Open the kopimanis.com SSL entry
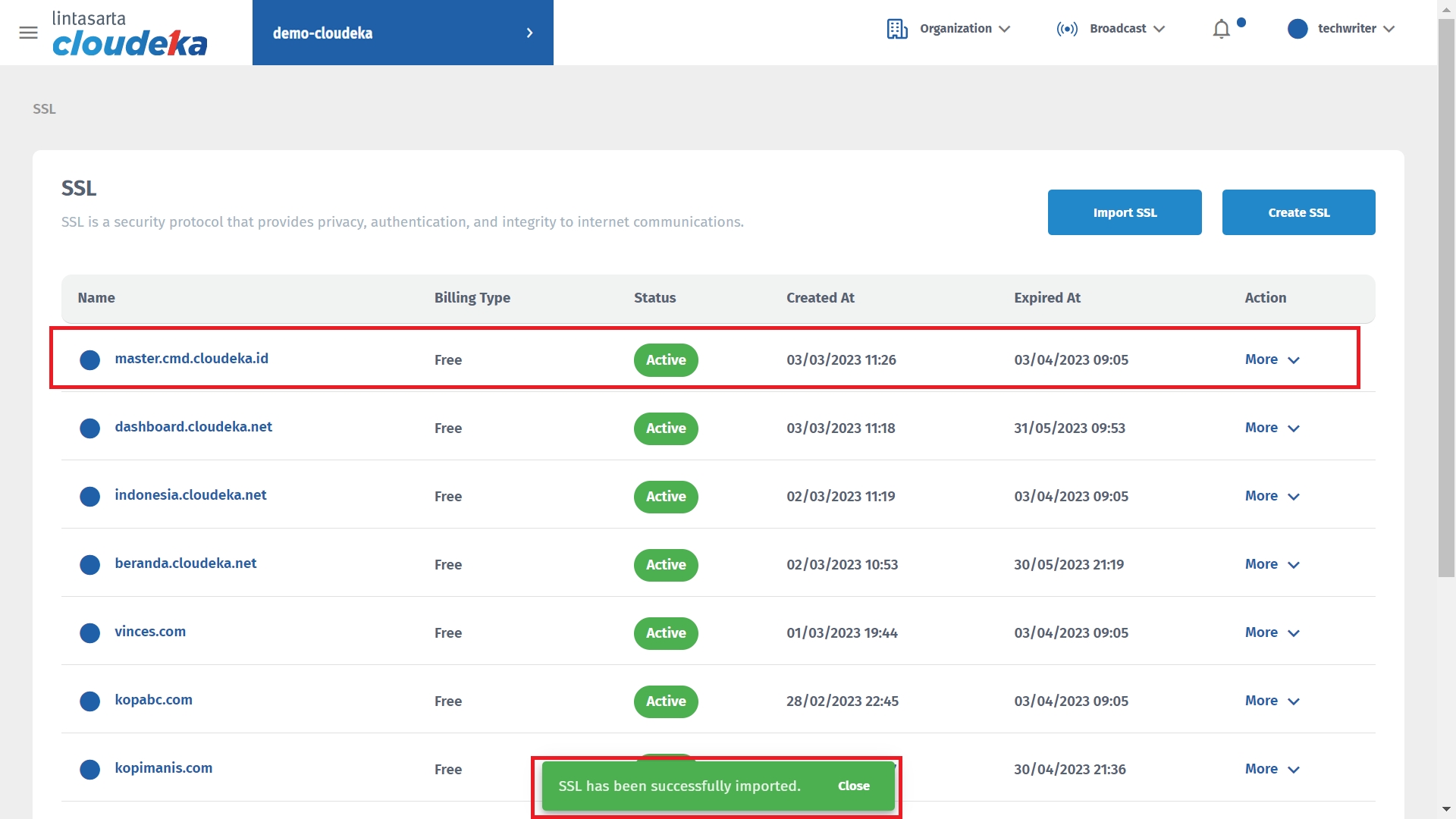The height and width of the screenshot is (819, 1456). click(163, 768)
